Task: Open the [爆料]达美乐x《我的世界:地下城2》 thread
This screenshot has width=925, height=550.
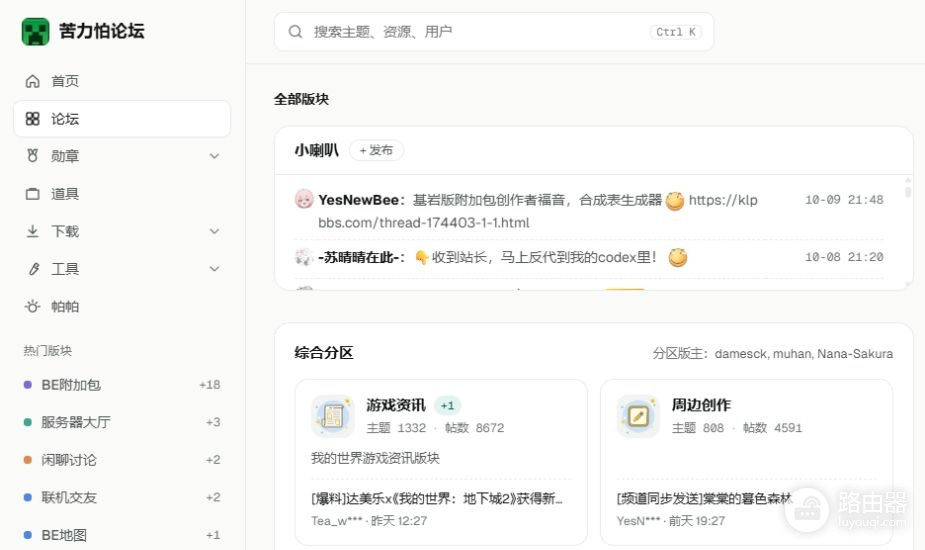Action: pos(437,499)
